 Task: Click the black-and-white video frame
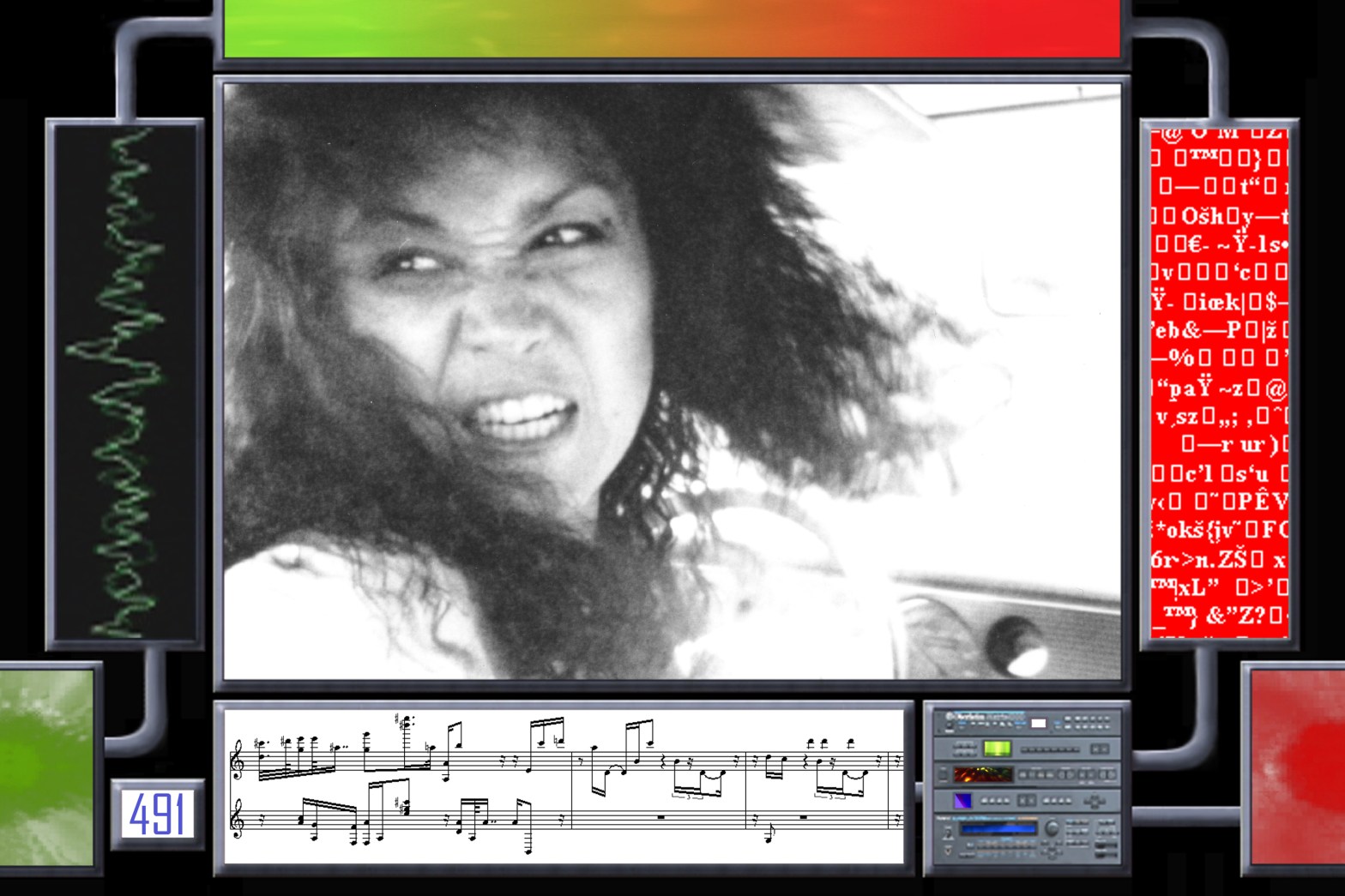(x=672, y=381)
